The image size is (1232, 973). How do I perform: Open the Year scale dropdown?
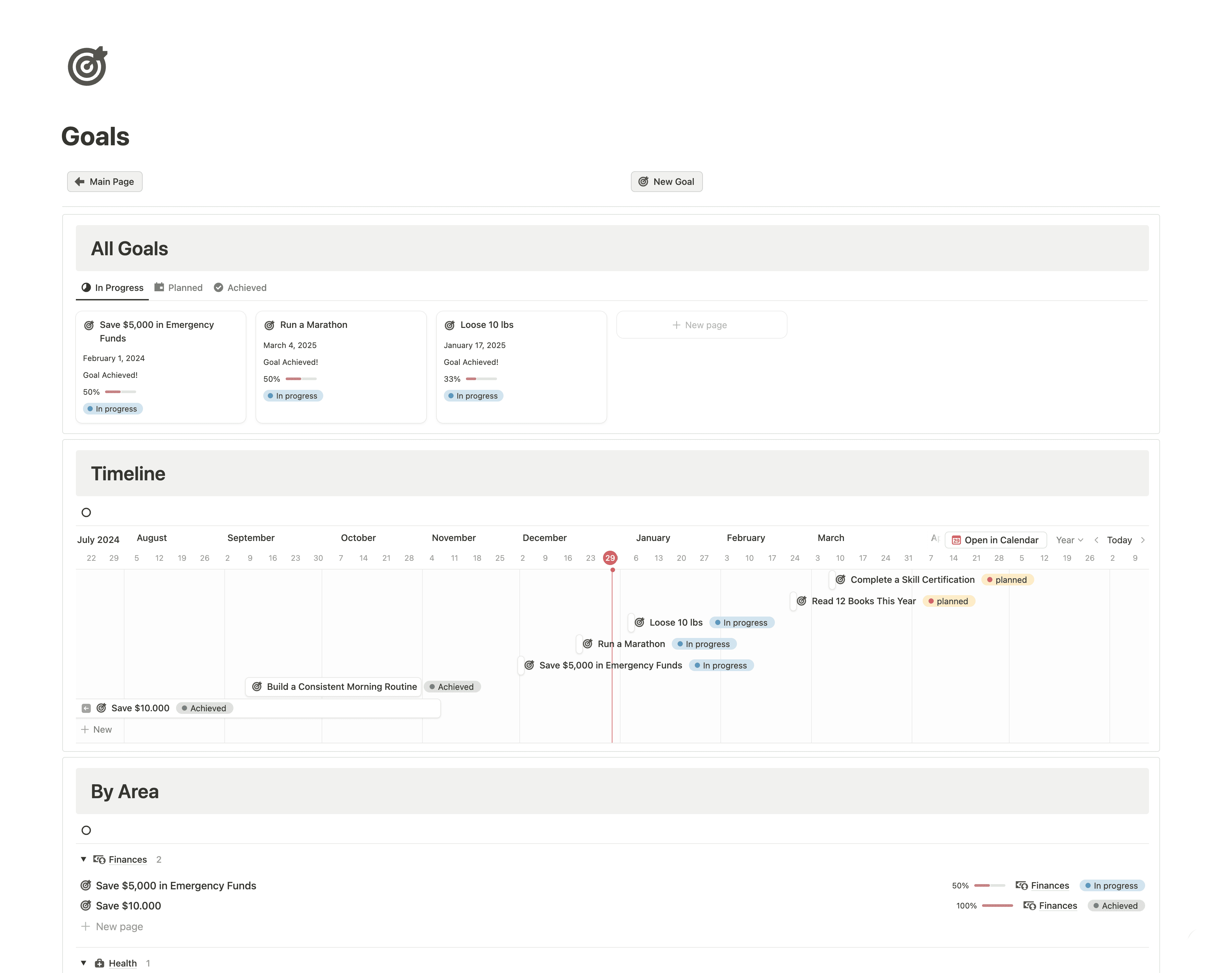point(1069,540)
